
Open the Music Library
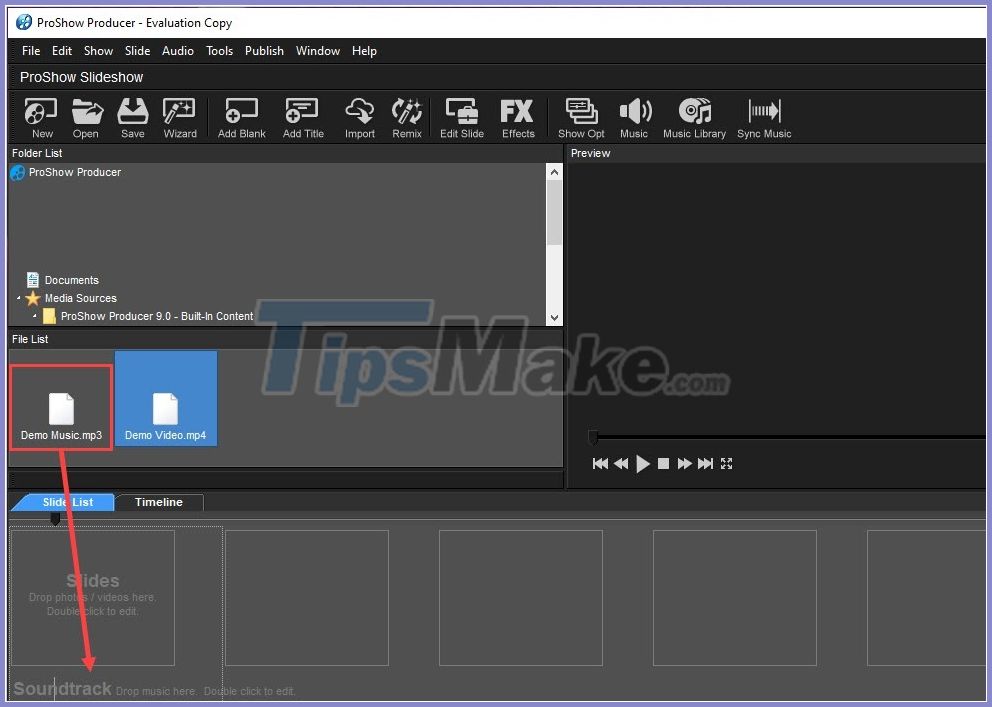pos(694,117)
